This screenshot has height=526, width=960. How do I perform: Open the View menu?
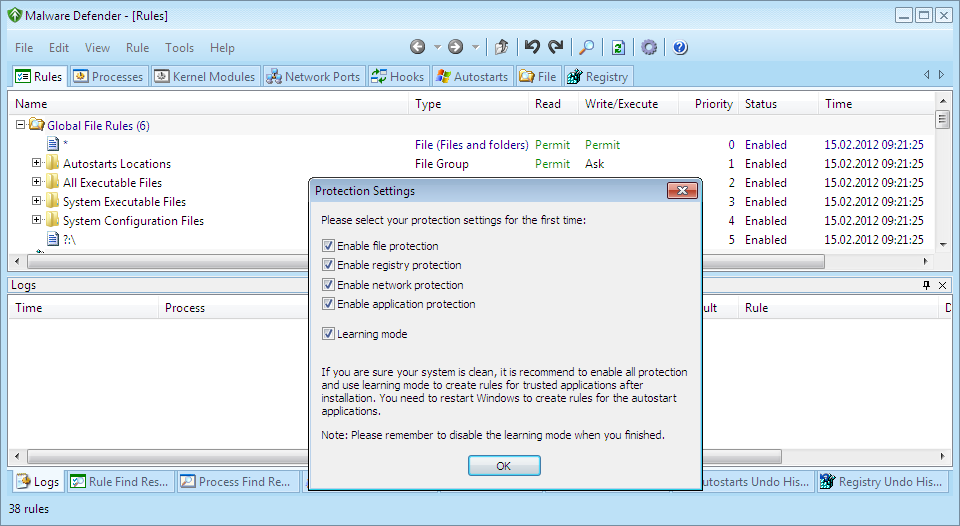pos(97,48)
